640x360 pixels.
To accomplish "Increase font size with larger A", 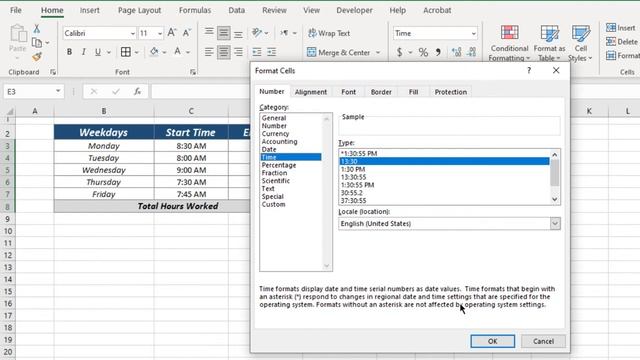I will pyautogui.click(x=172, y=33).
